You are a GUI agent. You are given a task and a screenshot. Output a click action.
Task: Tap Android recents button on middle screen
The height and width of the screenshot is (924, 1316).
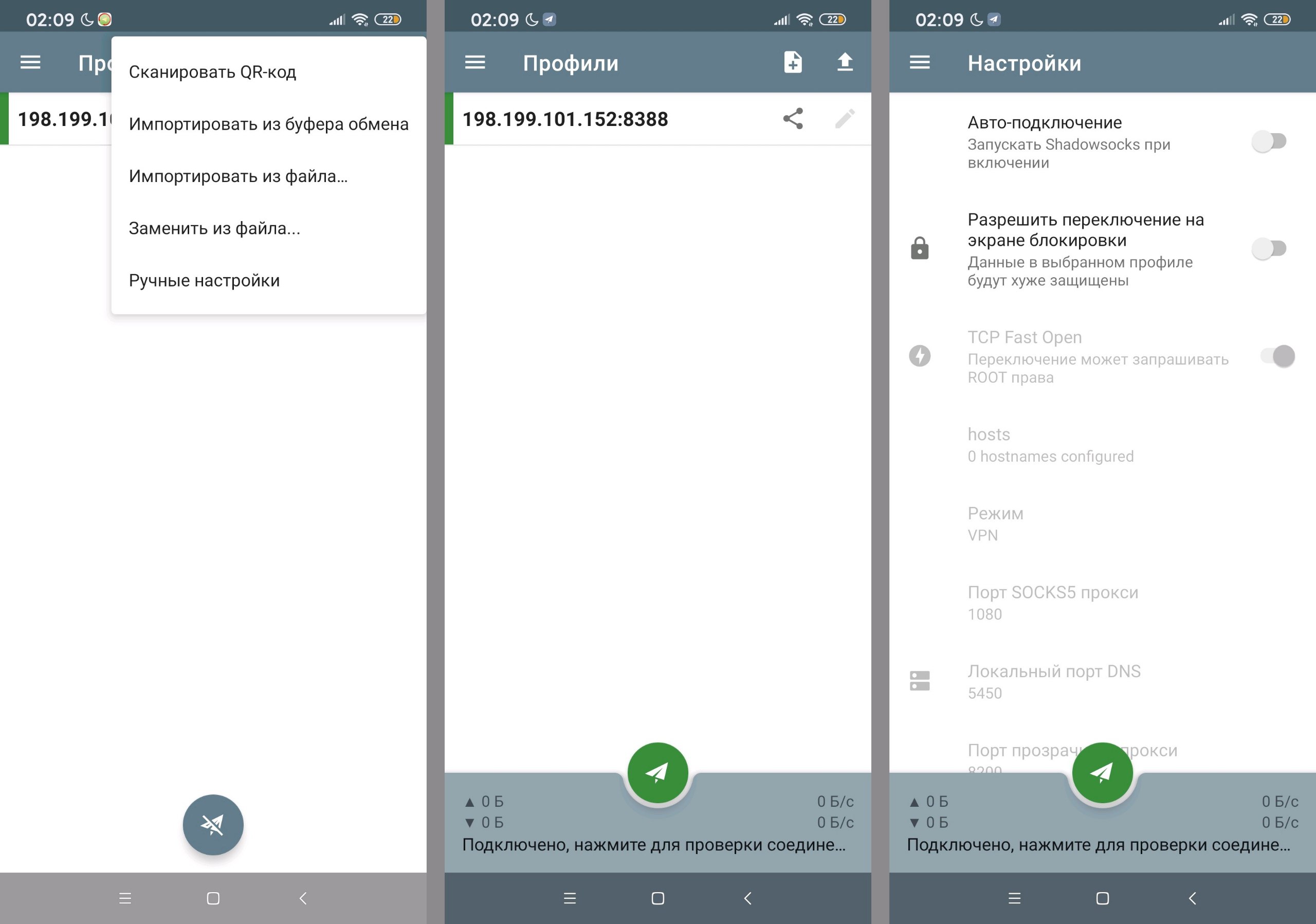[x=570, y=898]
